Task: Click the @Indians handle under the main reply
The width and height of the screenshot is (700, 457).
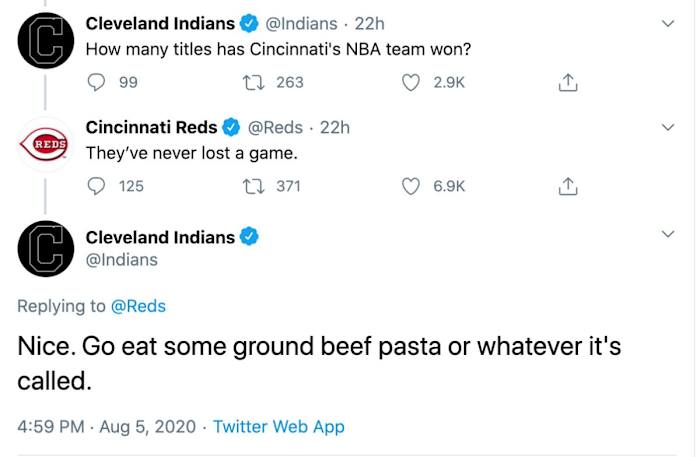Action: (x=122, y=260)
